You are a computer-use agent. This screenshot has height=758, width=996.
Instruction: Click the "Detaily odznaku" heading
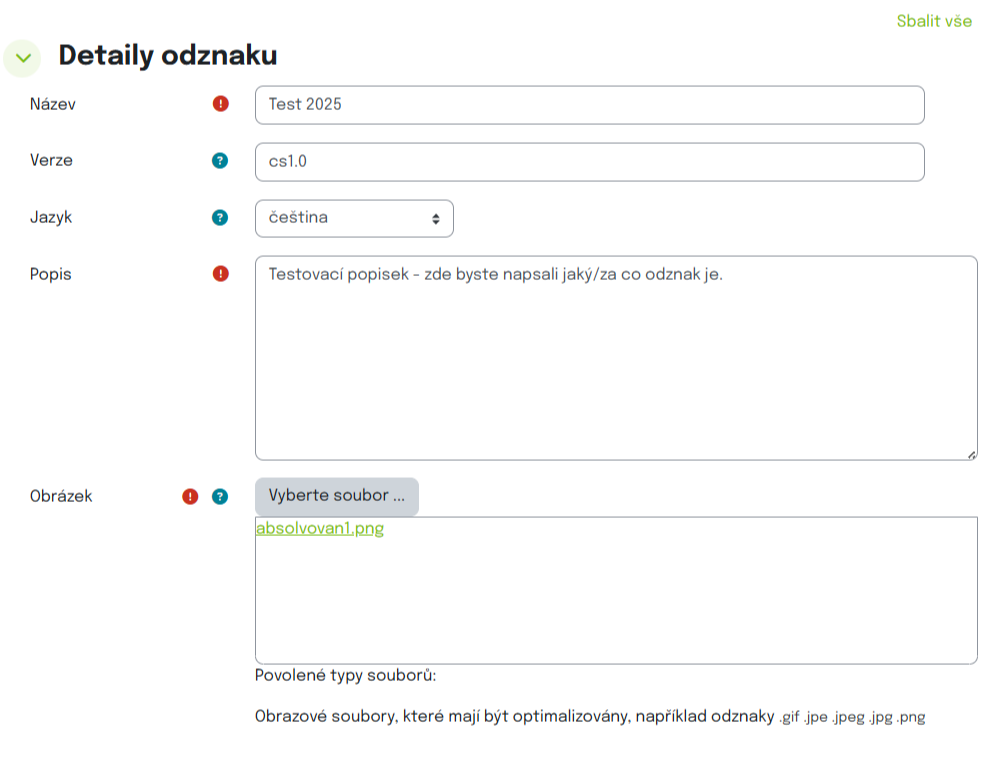coord(167,56)
